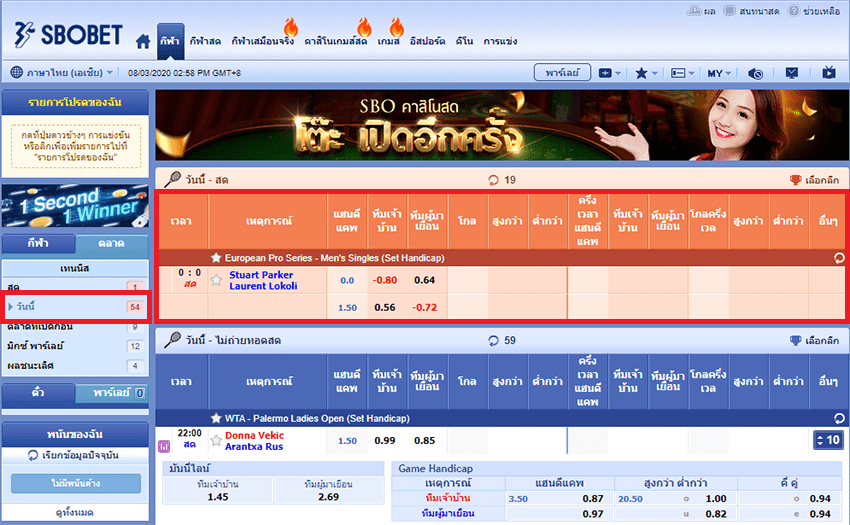Screen dimensions: 850x525
Task: Select the กีฬา top navigation tab
Action: 170,41
